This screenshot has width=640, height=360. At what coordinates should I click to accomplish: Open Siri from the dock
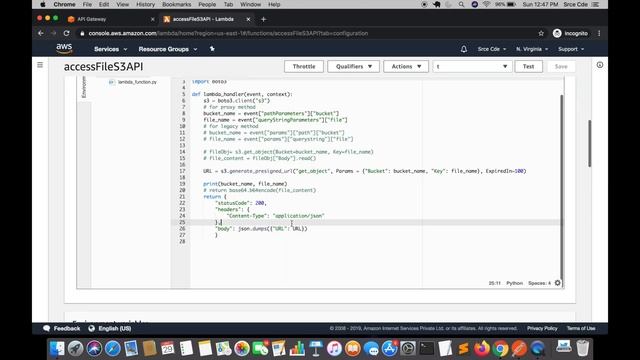tap(94, 349)
